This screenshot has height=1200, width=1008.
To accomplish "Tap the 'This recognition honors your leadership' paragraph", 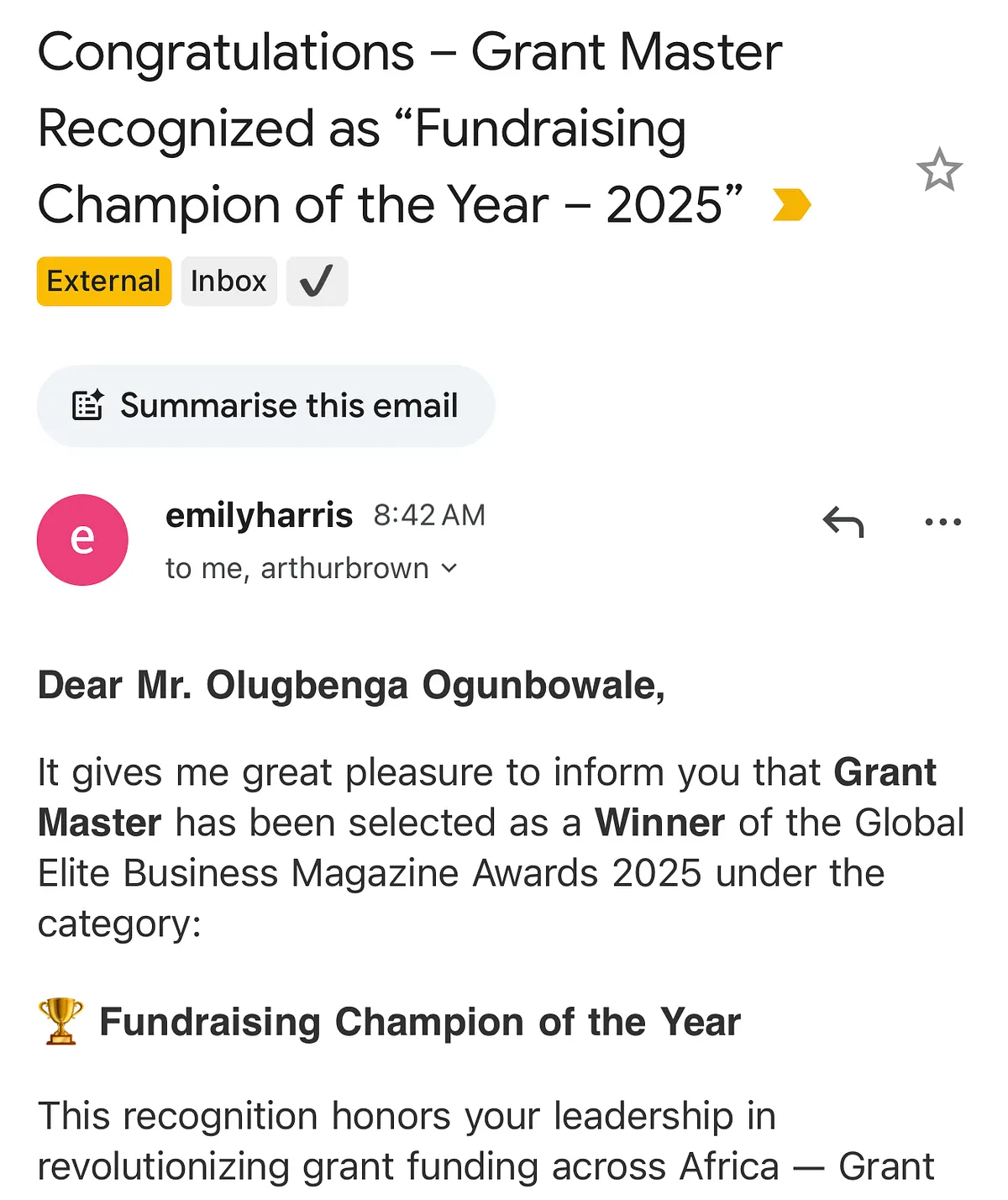I will click(x=486, y=1141).
